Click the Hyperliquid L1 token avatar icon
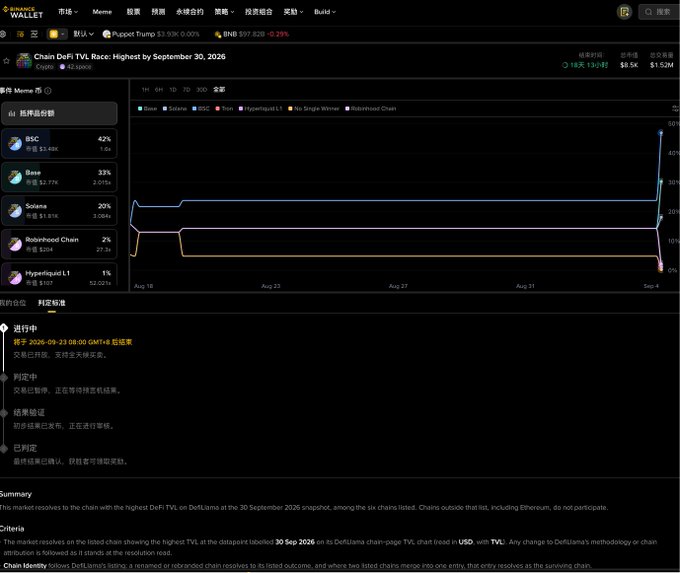The height and width of the screenshot is (573, 680). (x=15, y=278)
